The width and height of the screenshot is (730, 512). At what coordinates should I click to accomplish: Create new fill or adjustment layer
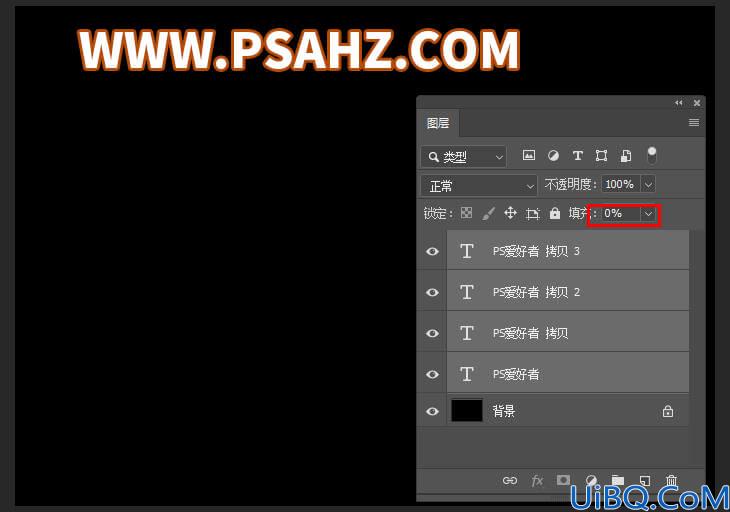pos(591,480)
